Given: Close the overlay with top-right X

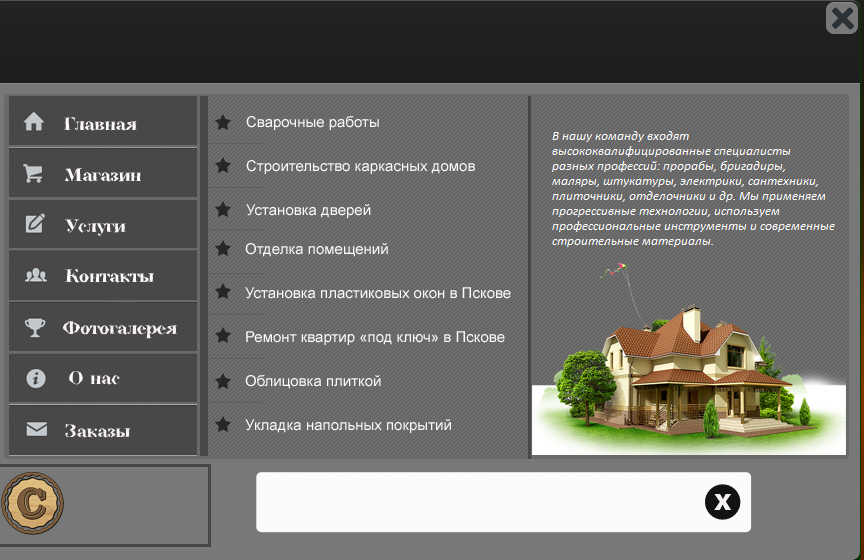Looking at the screenshot, I should 842,18.
